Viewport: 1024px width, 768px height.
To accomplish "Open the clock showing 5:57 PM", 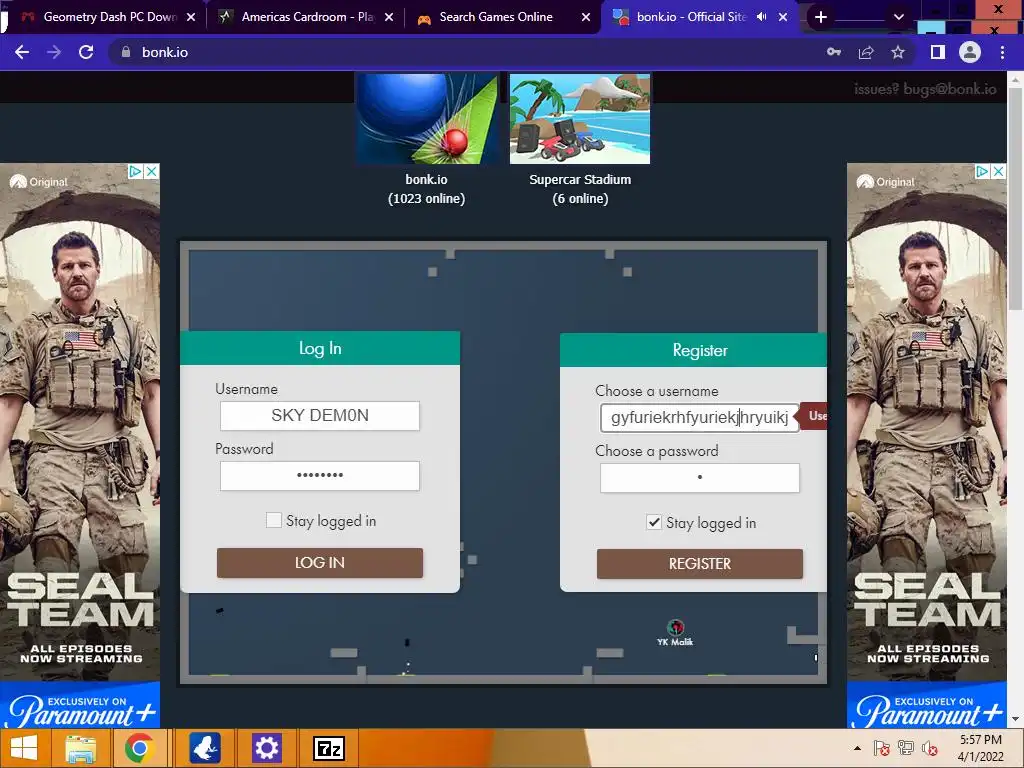I will coord(981,748).
